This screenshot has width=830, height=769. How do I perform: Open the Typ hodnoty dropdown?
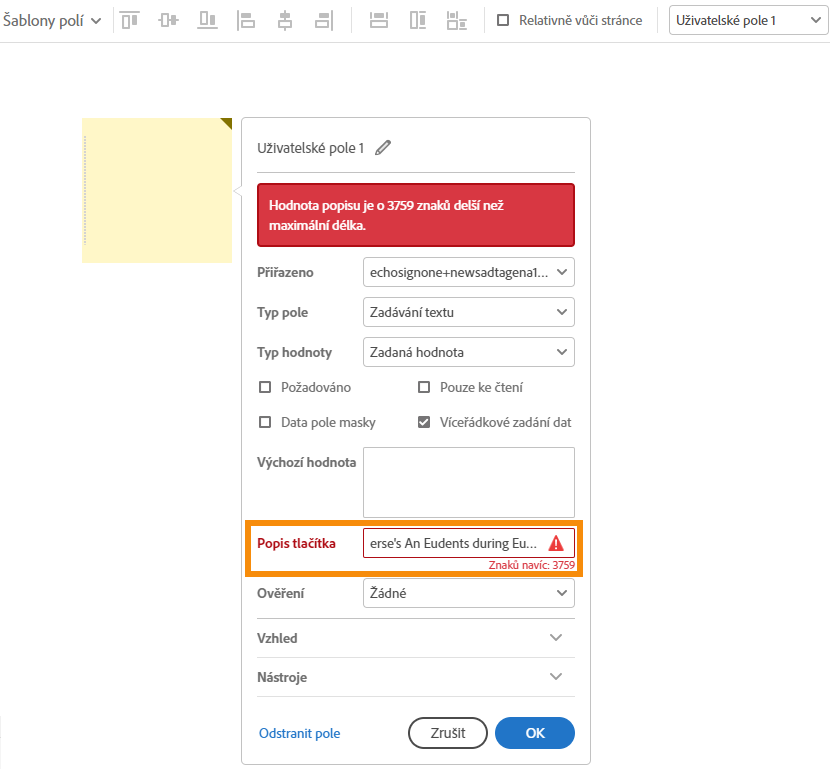coord(468,352)
